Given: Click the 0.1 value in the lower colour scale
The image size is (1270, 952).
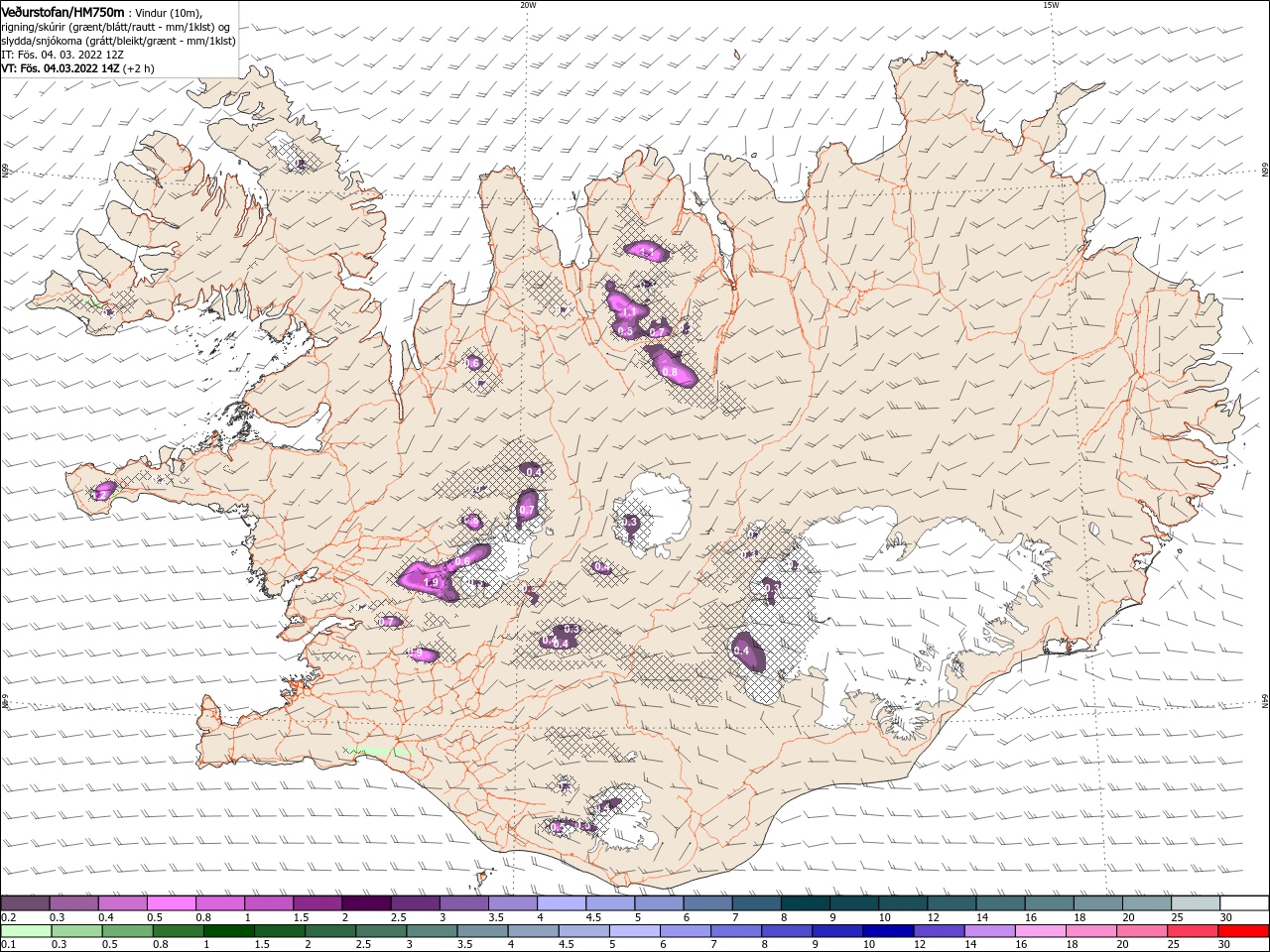Looking at the screenshot, I should pos(9,944).
